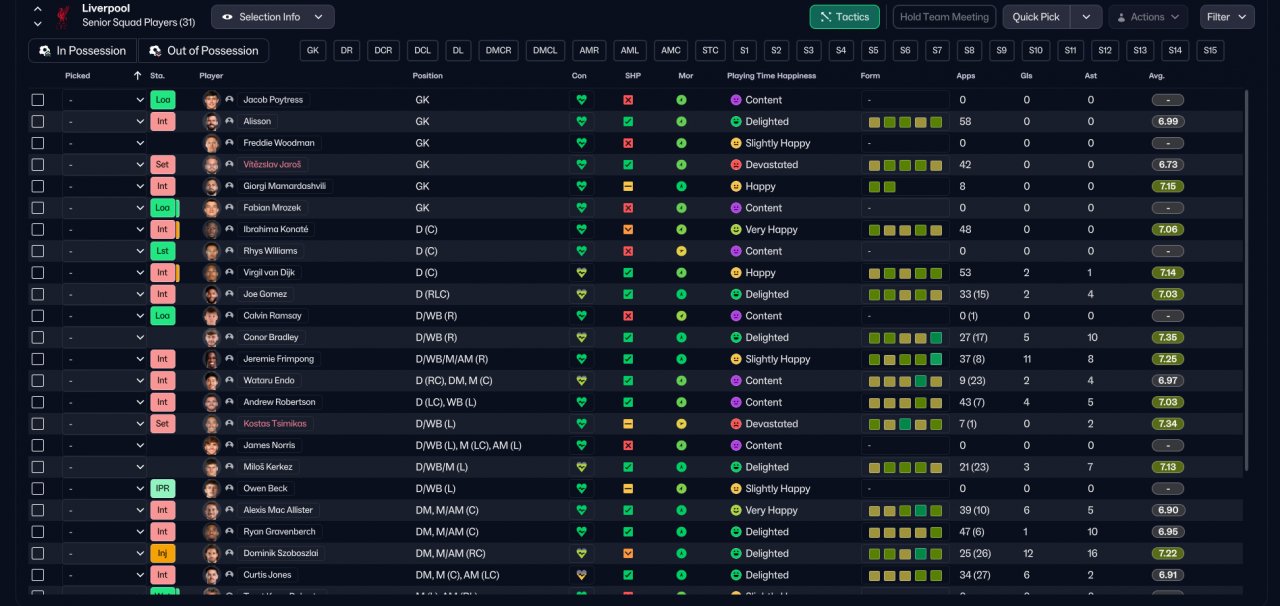Select Ibrahima Konaté's row checkbox
This screenshot has width=1280, height=606.
(38, 229)
